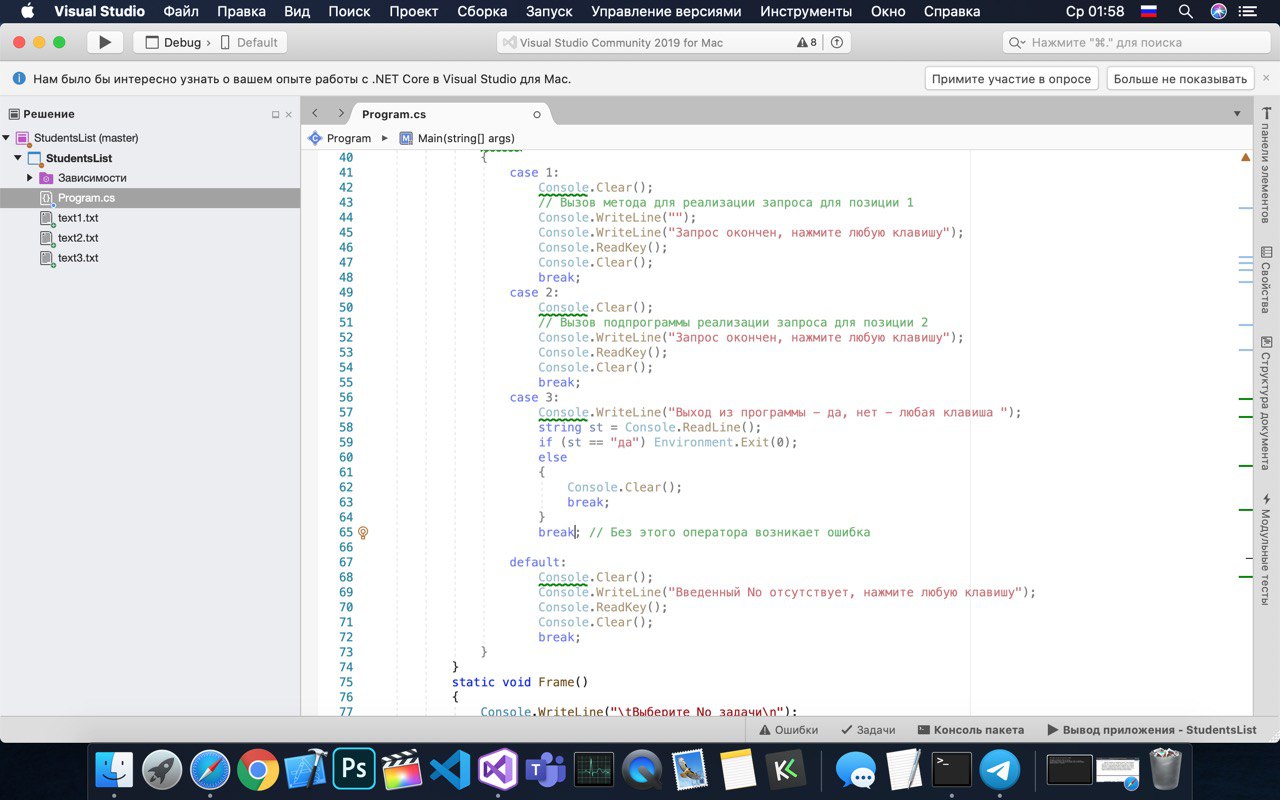Screen dimensions: 1280x800
Task: Open the Telegram app in the Dock
Action: [x=1000, y=770]
